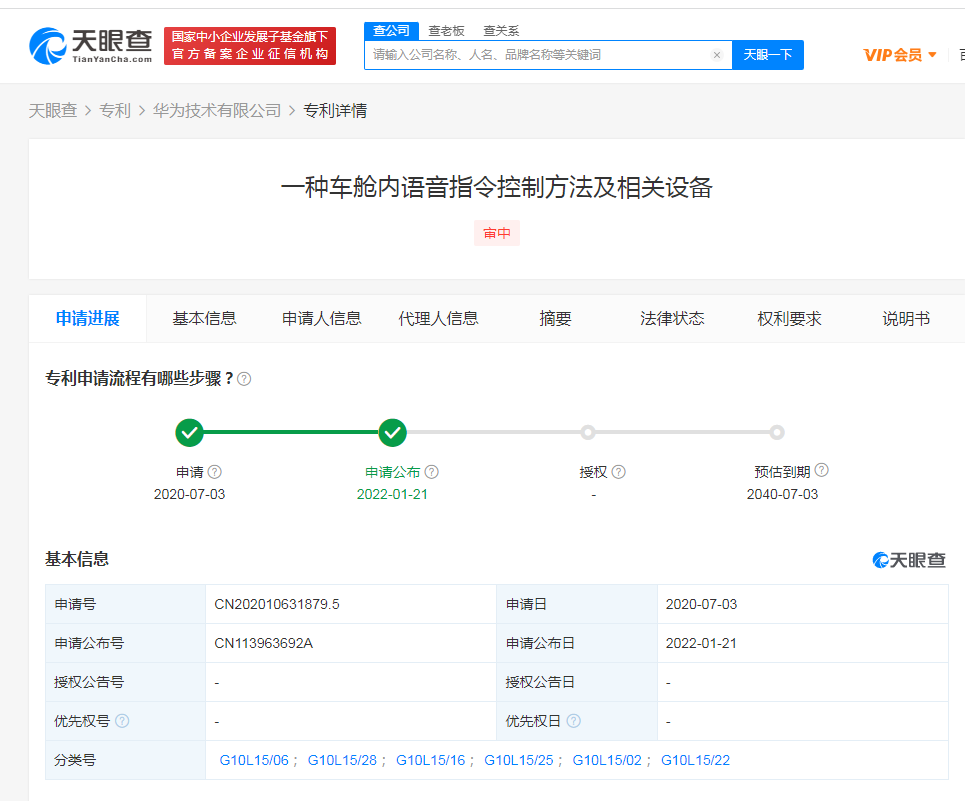This screenshot has width=965, height=801.
Task: Click green date 2022-01-21 under 申请公布
Action: (x=392, y=495)
